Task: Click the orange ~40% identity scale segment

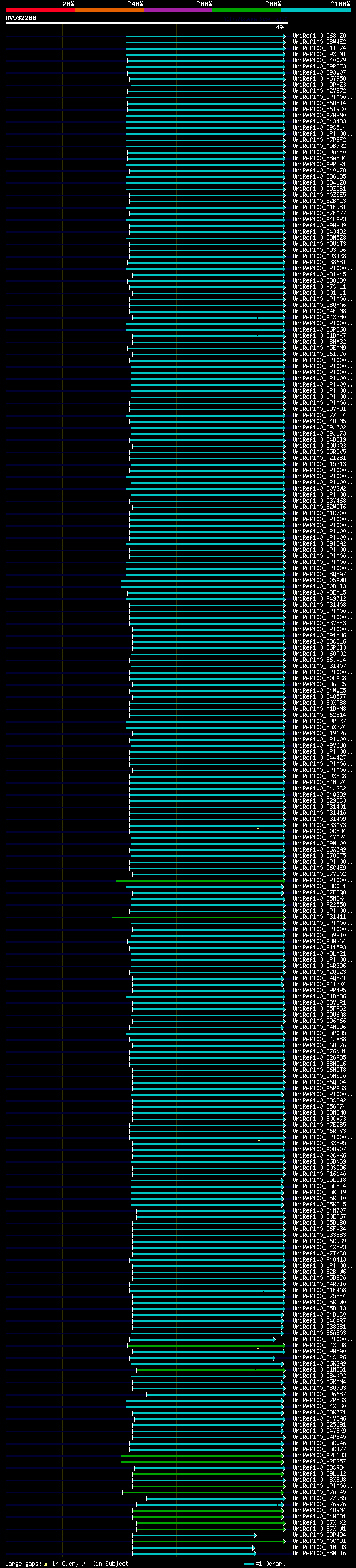Action: [x=109, y=10]
